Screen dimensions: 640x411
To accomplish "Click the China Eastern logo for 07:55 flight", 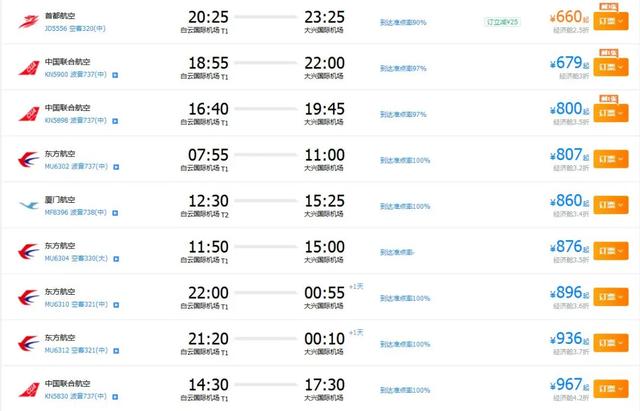I will click(x=29, y=160).
